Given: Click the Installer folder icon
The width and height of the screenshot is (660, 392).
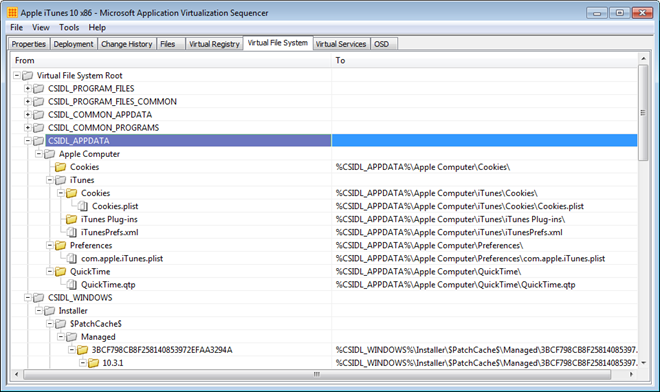Looking at the screenshot, I should click(x=50, y=311).
